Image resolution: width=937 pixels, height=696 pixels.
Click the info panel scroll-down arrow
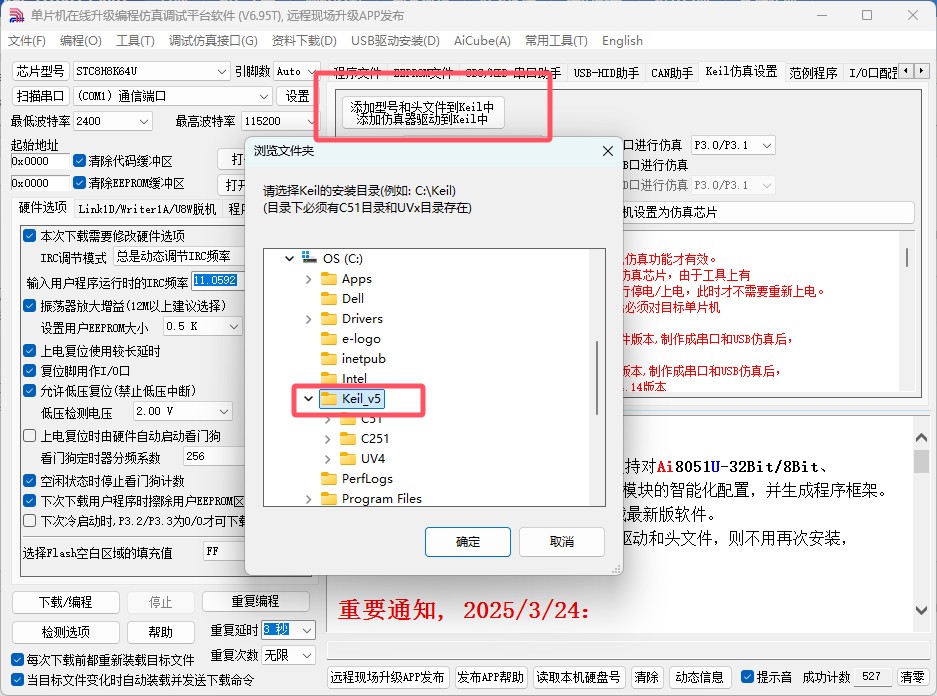click(x=921, y=611)
